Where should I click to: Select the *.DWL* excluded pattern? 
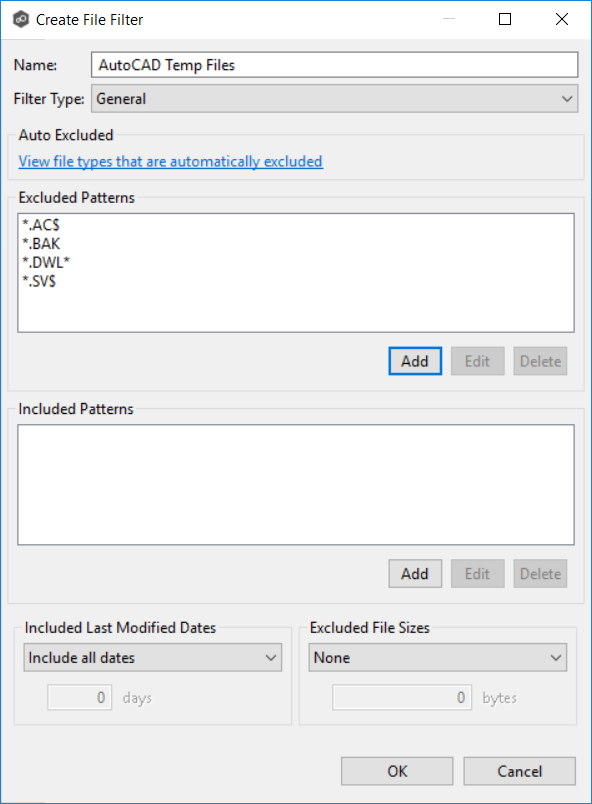tap(46, 262)
